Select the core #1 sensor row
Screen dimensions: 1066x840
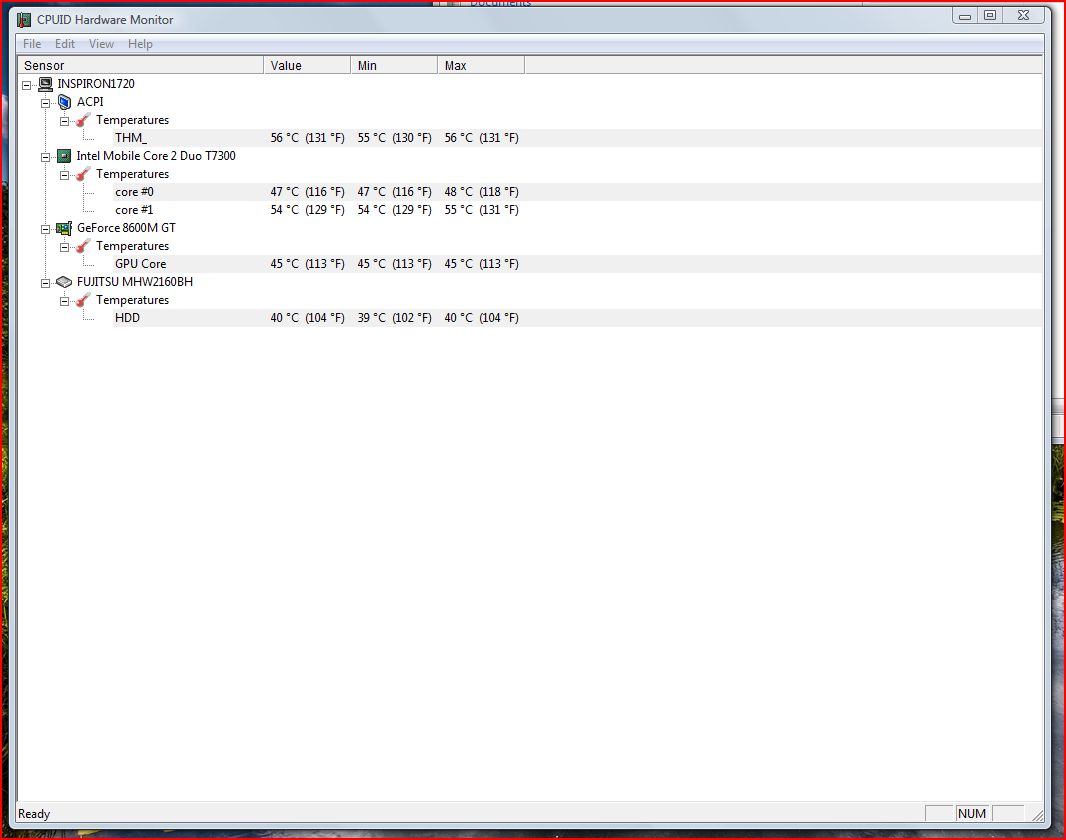click(577, 210)
